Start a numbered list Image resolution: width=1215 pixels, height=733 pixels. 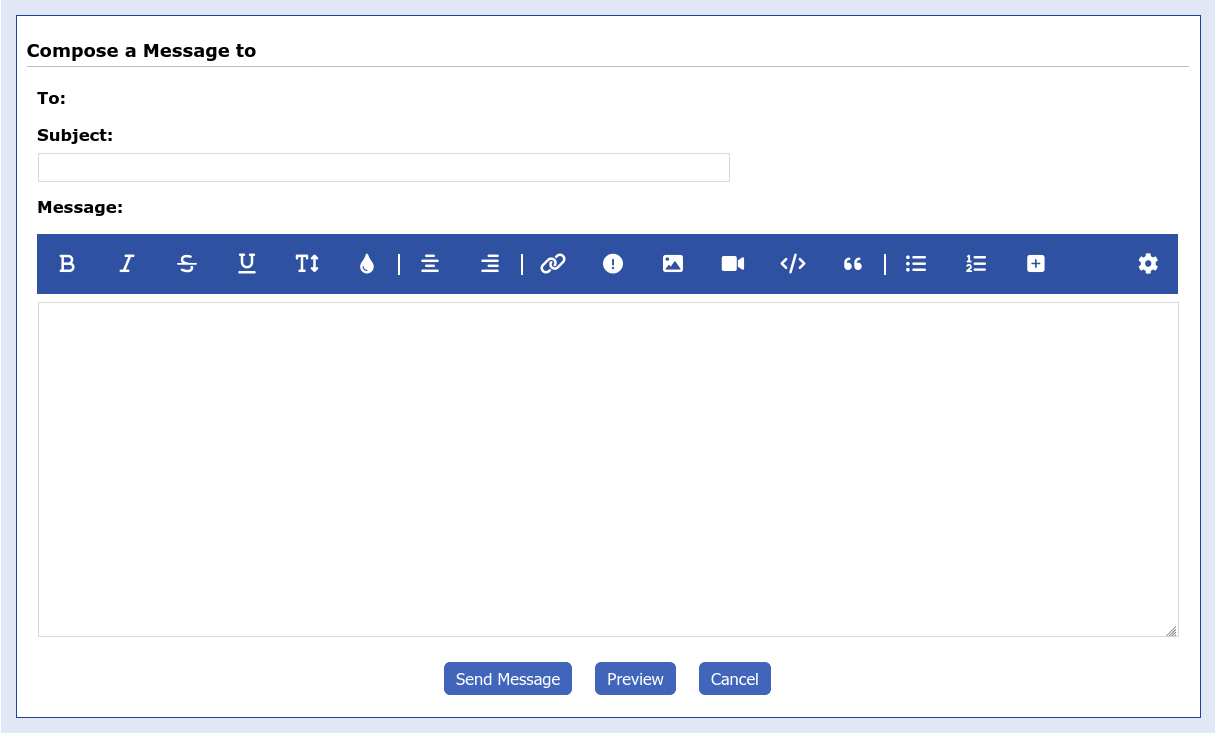[976, 264]
